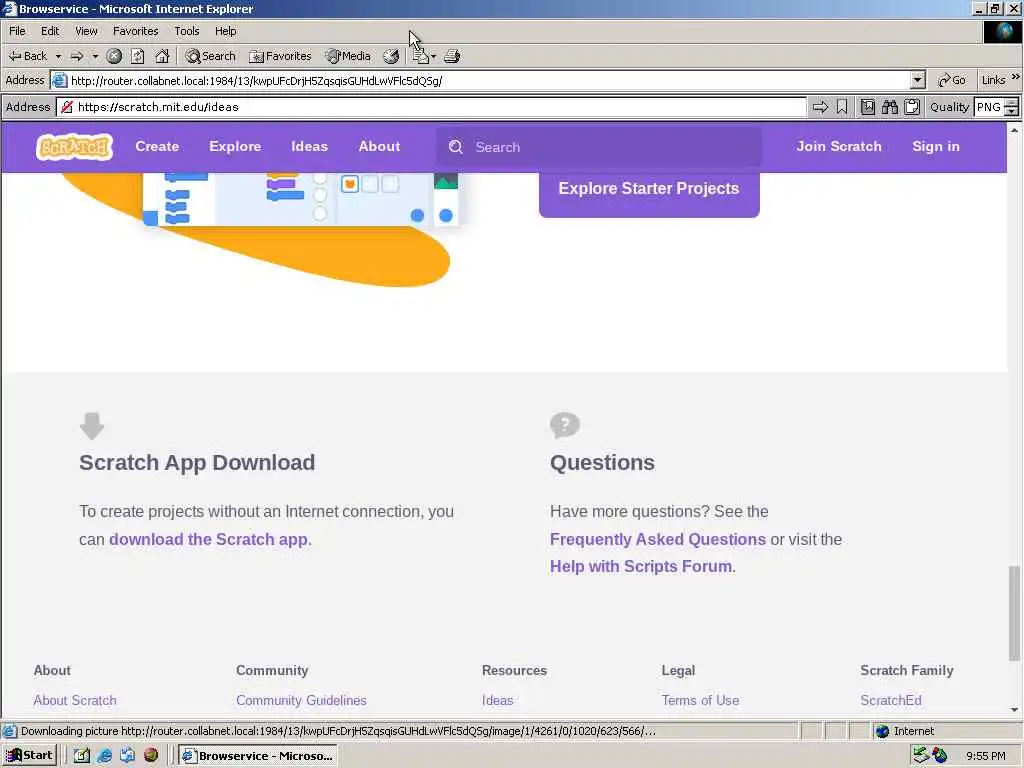The height and width of the screenshot is (768, 1024).
Task: Open the Tools menu
Action: pos(187,31)
